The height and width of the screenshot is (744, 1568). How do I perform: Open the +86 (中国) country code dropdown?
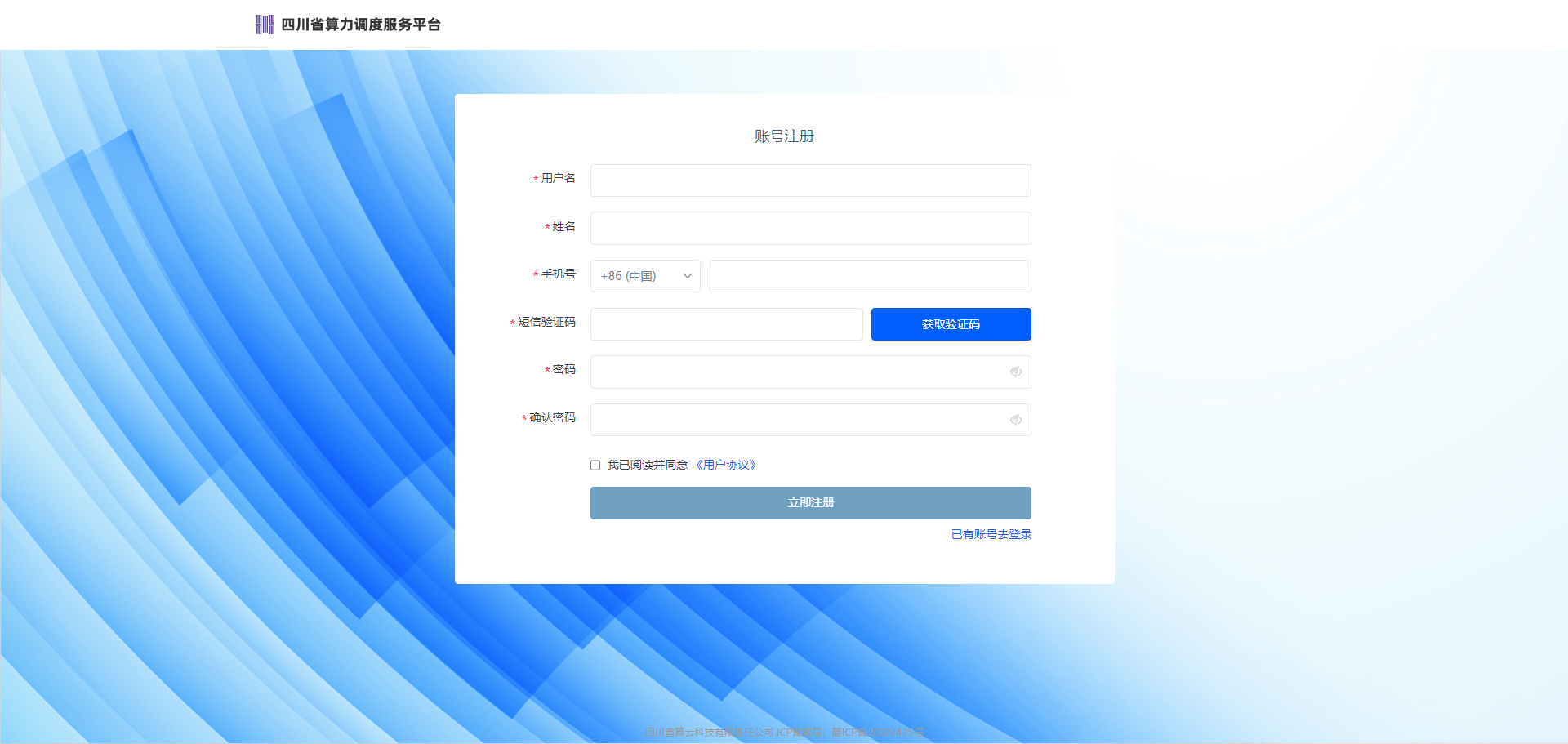pyautogui.click(x=645, y=276)
